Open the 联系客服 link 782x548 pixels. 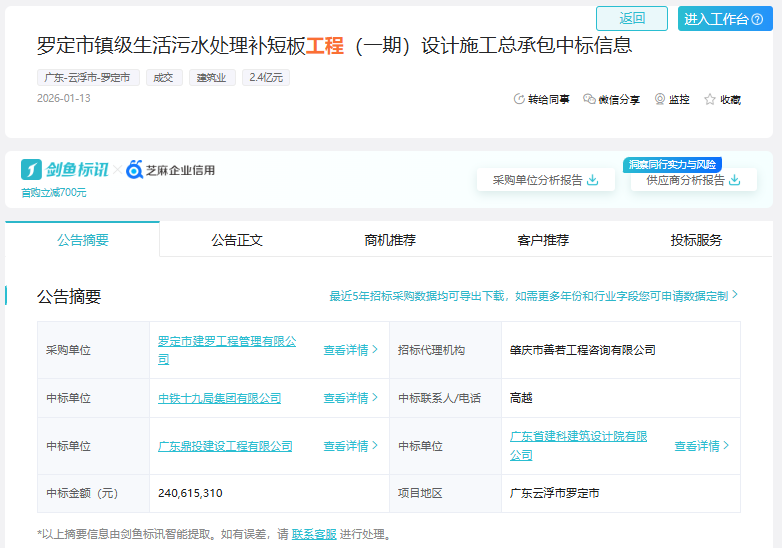point(314,534)
